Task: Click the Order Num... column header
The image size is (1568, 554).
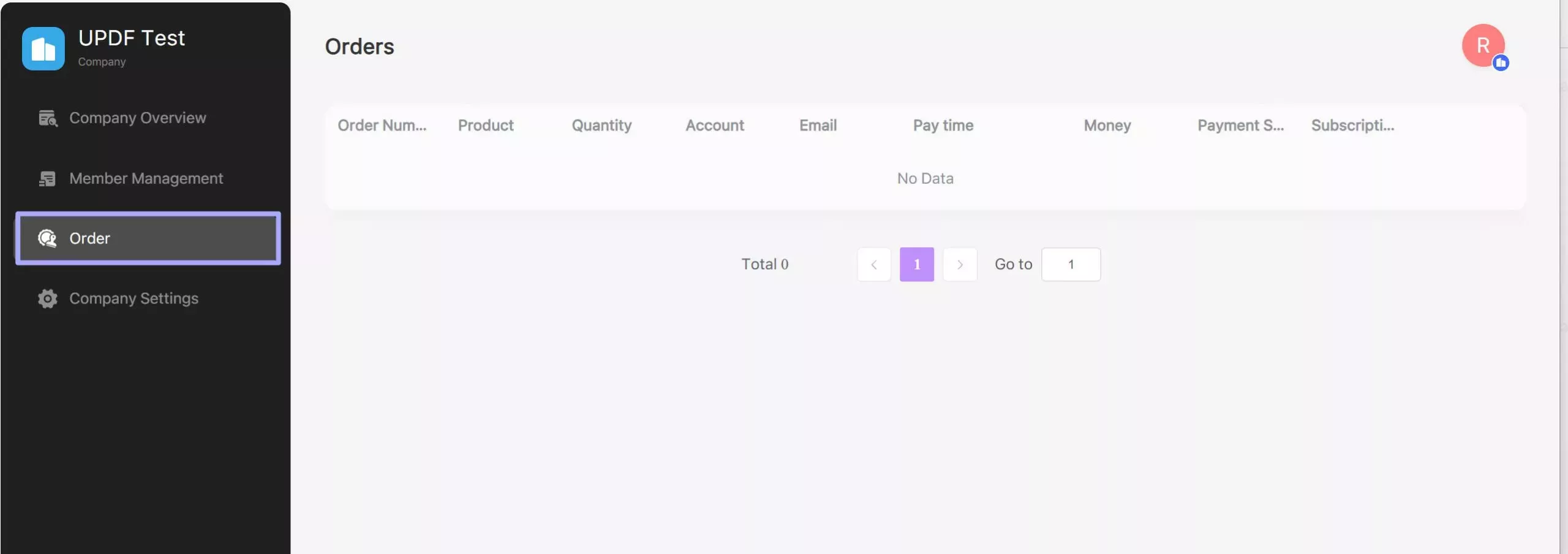Action: [x=382, y=125]
